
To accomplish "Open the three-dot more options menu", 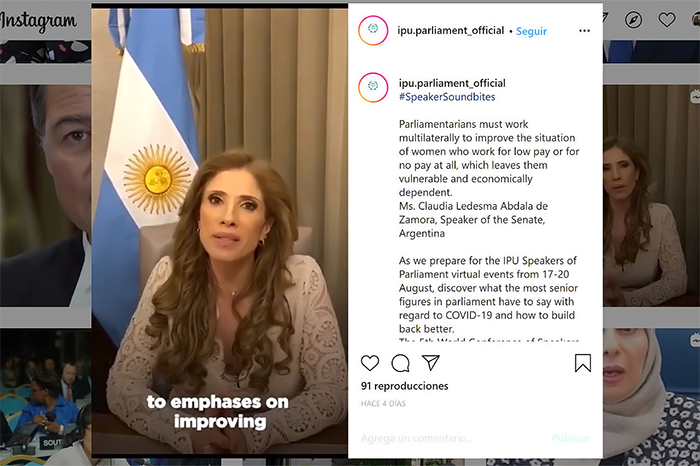I will pyautogui.click(x=584, y=31).
